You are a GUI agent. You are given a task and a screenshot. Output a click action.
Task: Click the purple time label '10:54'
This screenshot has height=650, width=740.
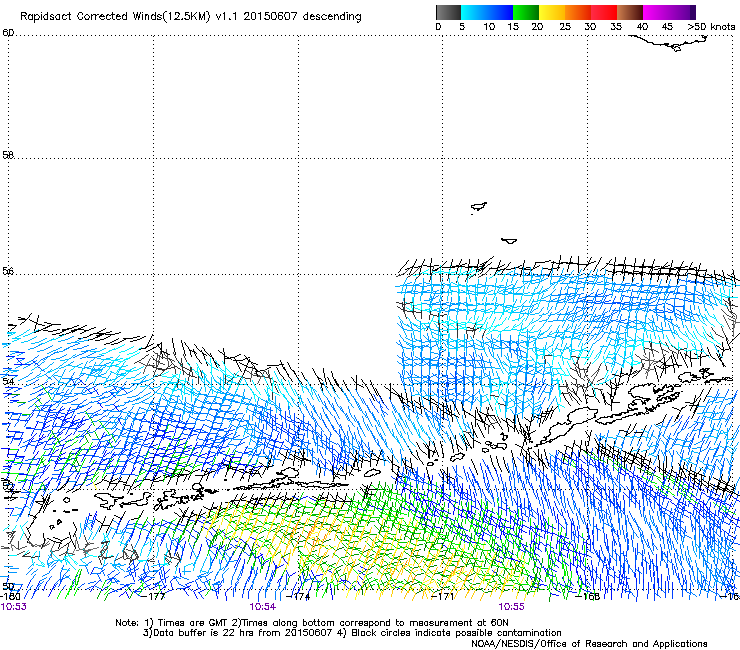263,607
